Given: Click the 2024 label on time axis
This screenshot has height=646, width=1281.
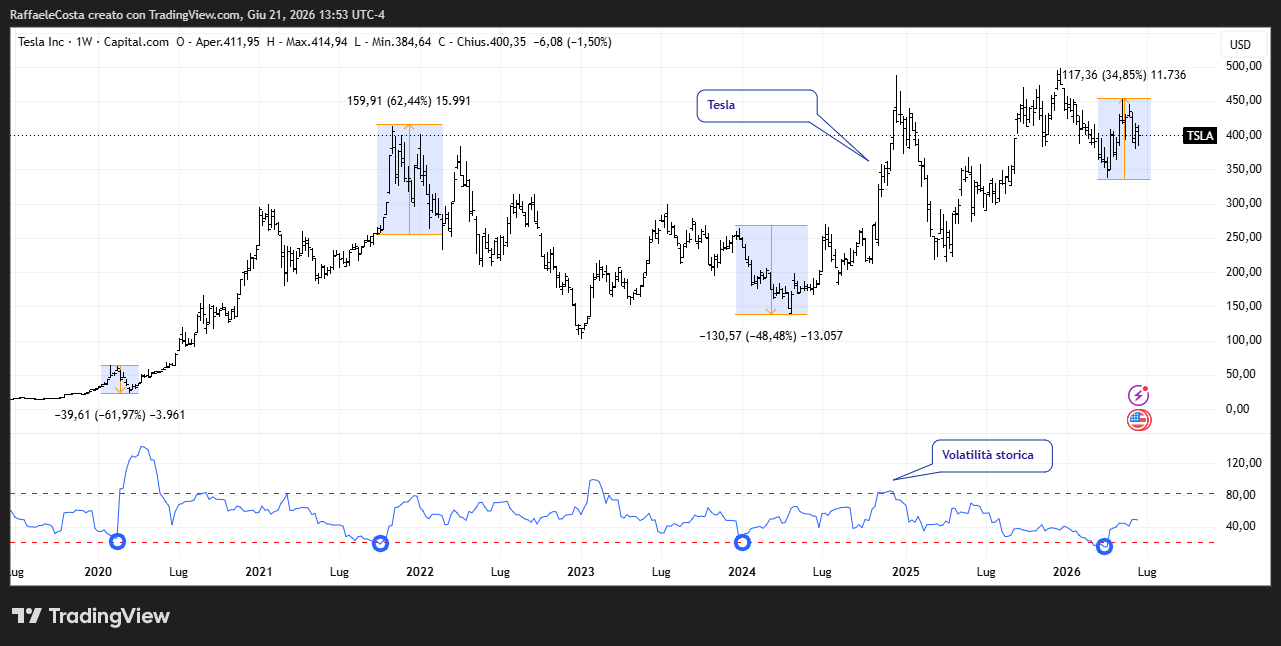Looking at the screenshot, I should (x=741, y=573).
